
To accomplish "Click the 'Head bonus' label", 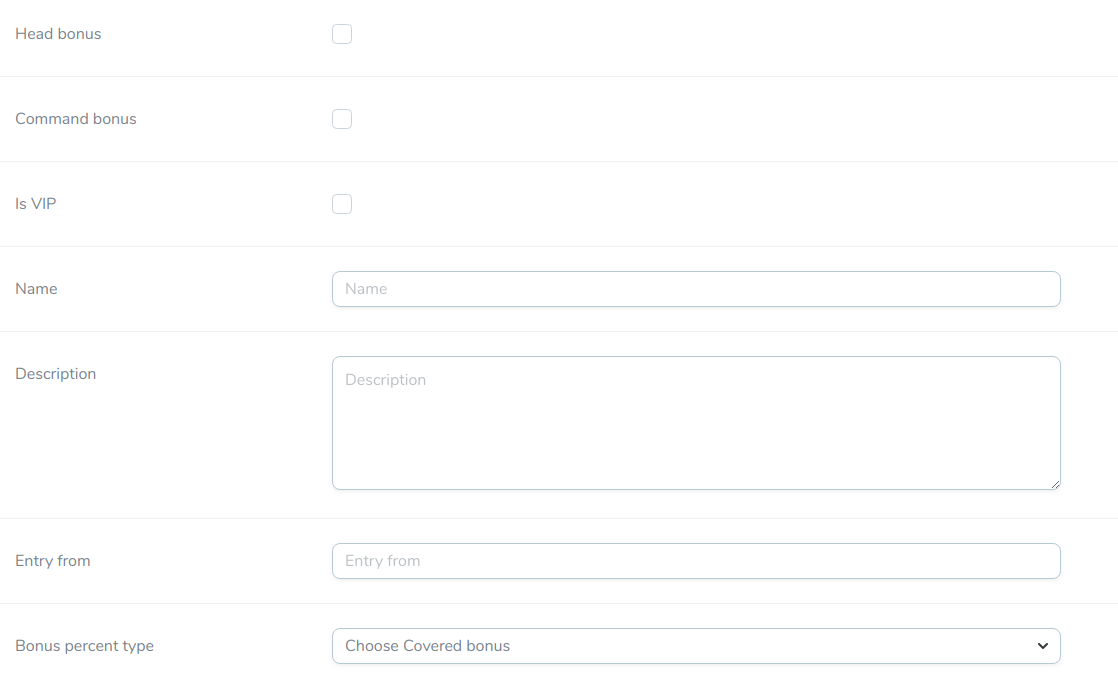I will (x=58, y=34).
